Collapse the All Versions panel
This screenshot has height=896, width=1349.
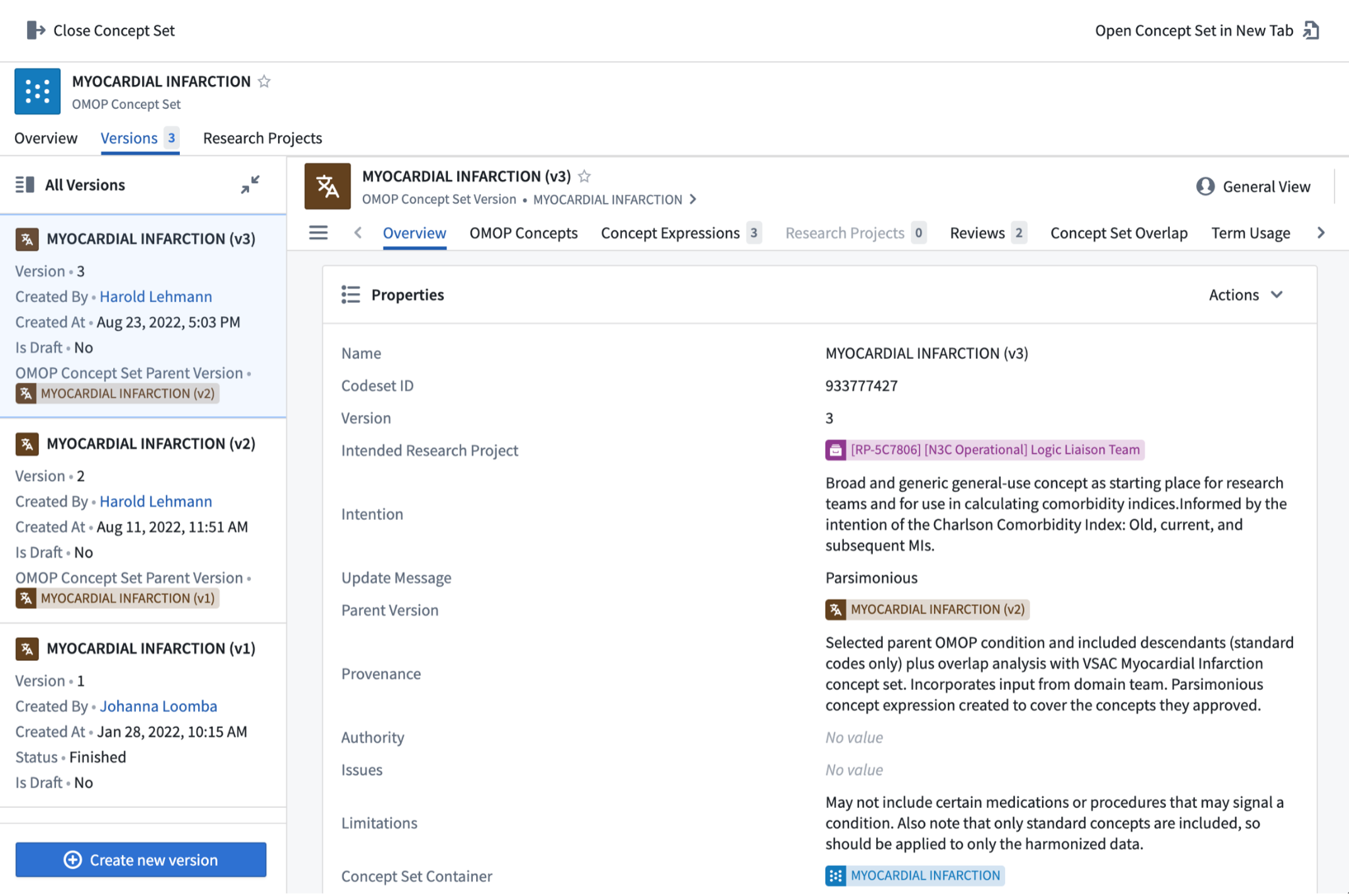click(x=250, y=185)
